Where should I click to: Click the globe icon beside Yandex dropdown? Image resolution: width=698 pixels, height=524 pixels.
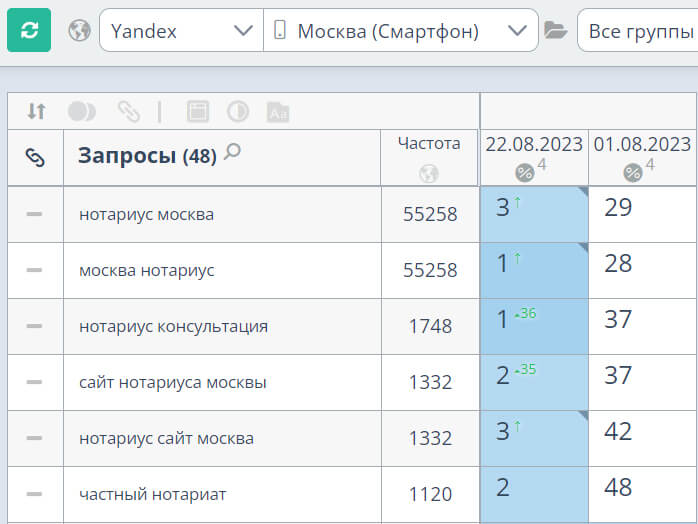pyautogui.click(x=80, y=31)
